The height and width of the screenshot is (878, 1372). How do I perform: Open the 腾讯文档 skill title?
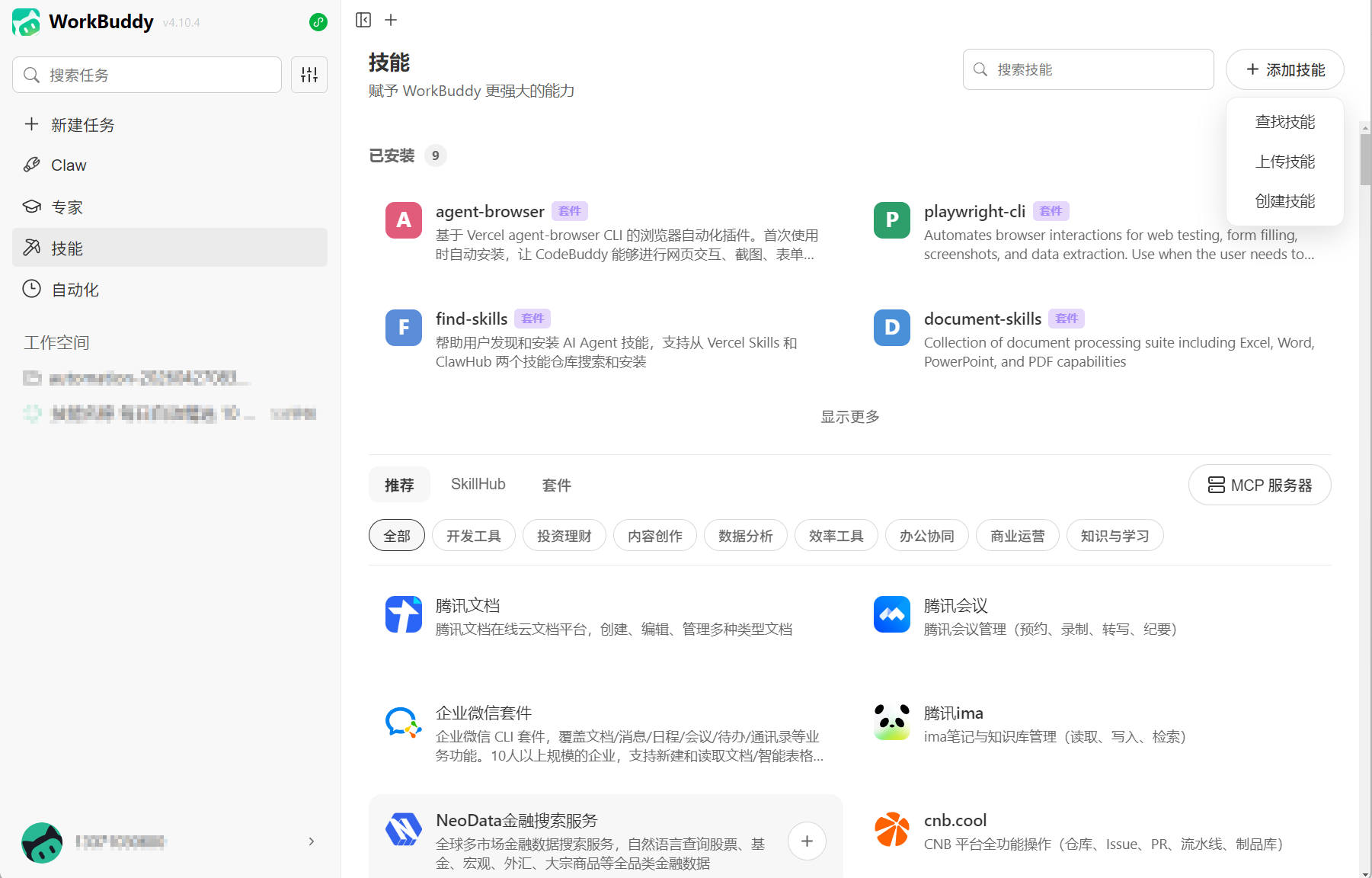tap(468, 606)
